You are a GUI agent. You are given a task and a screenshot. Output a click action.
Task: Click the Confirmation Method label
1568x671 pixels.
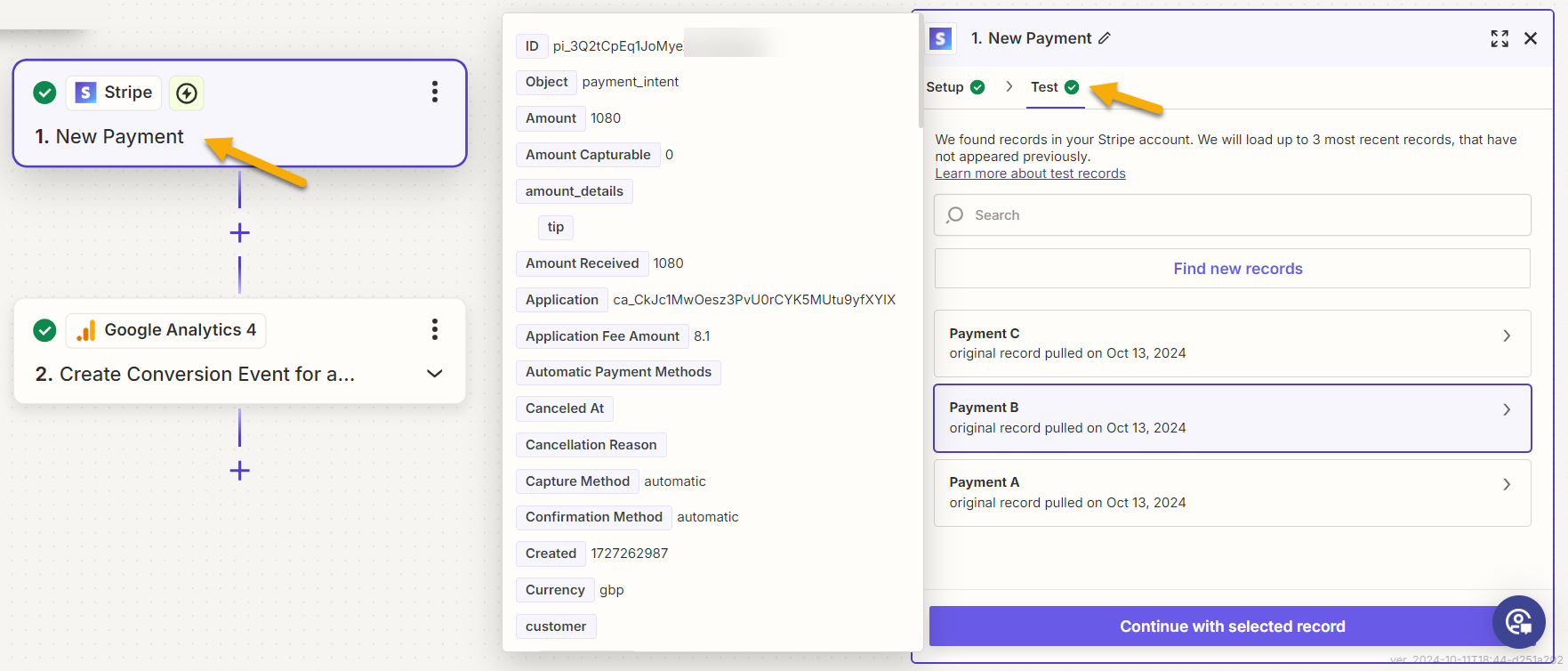594,517
